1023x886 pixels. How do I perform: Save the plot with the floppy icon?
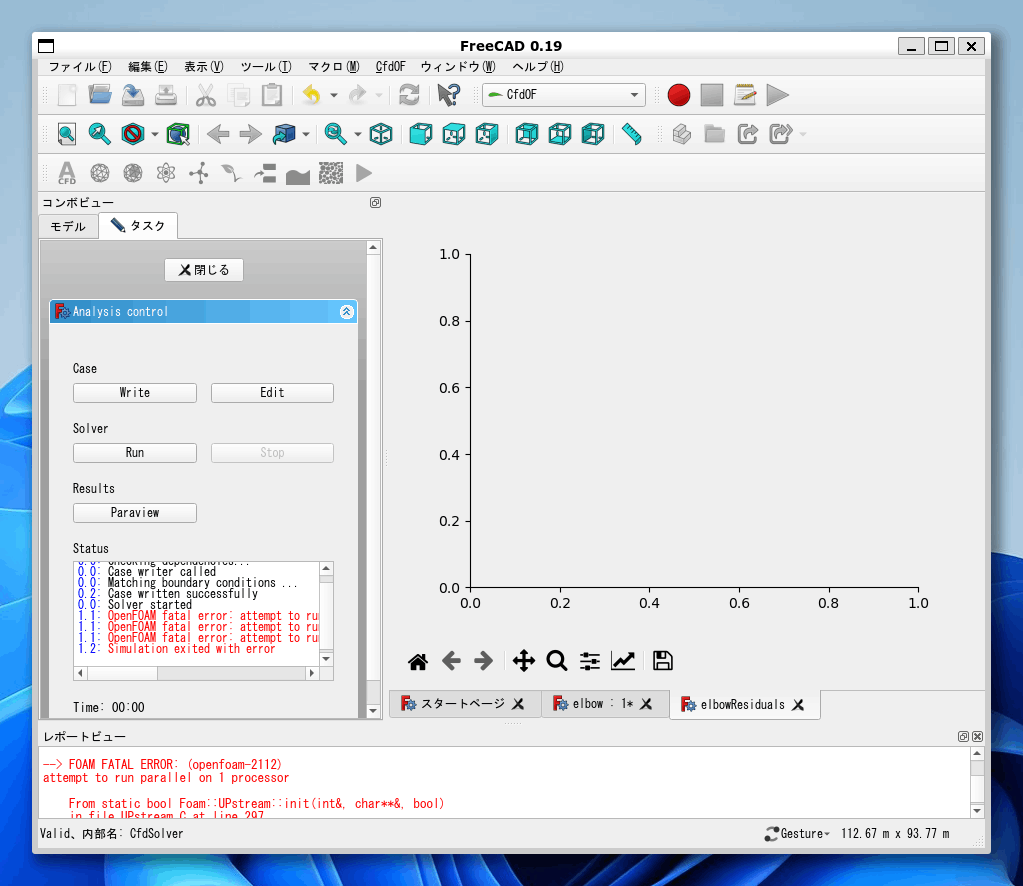[663, 661]
